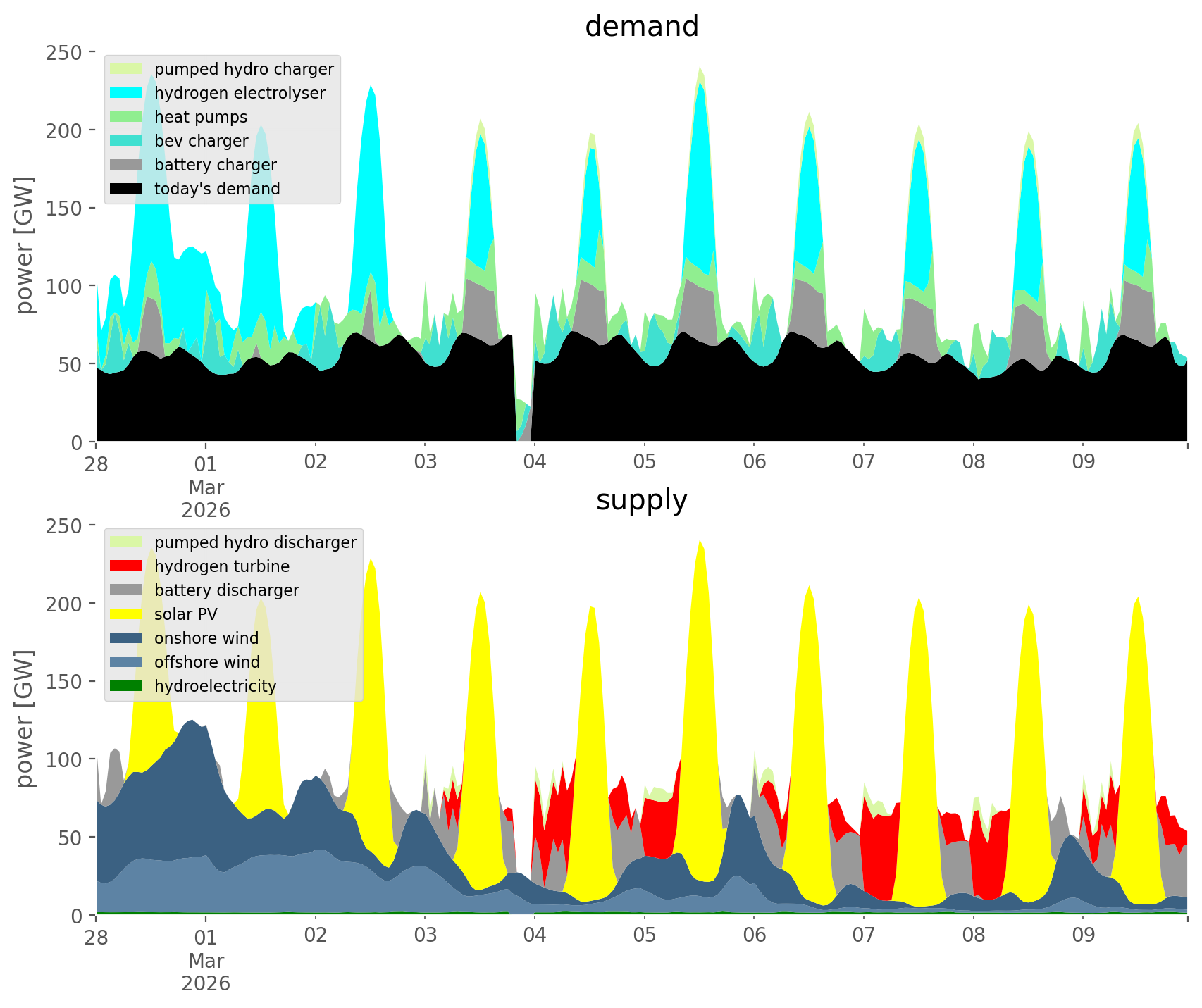The width and height of the screenshot is (1202, 1008).
Task: Select the 'battery discharger' legend label
Action: (x=226, y=590)
